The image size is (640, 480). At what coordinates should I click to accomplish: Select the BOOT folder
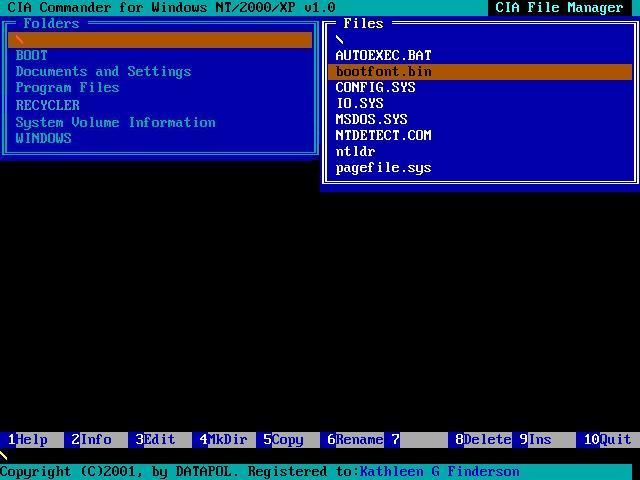coord(31,56)
